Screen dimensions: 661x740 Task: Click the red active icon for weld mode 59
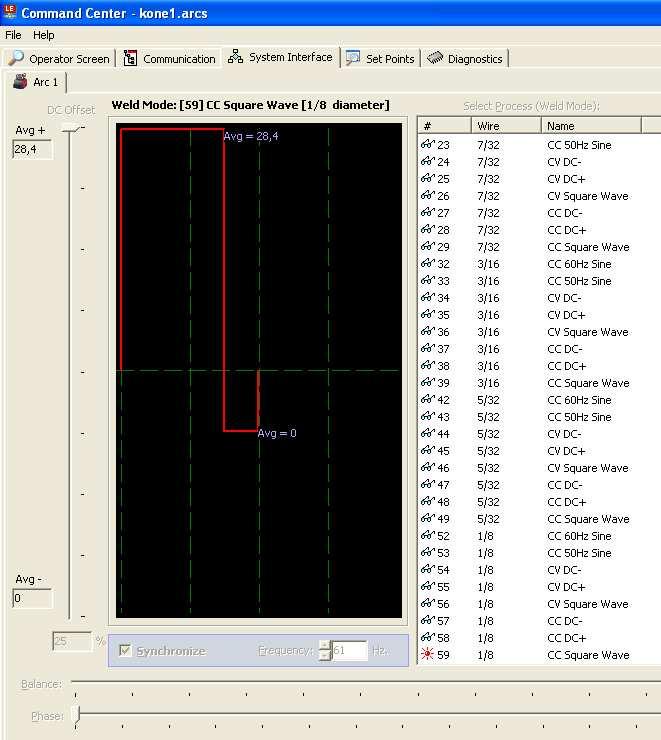point(427,654)
